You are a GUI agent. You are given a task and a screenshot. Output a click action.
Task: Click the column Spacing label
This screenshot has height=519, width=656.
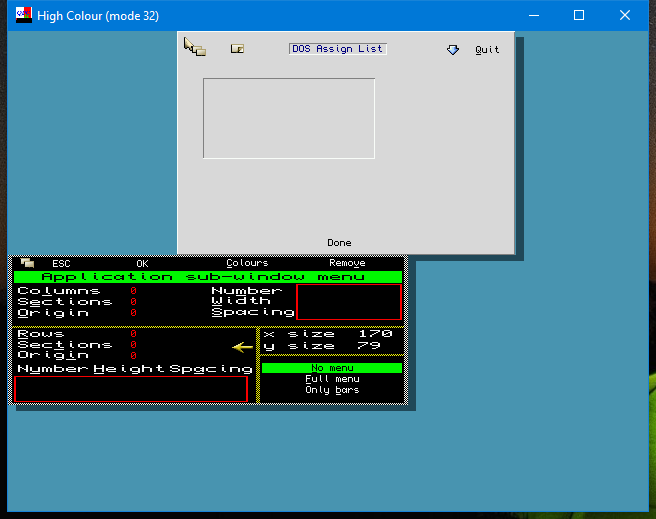(253, 312)
